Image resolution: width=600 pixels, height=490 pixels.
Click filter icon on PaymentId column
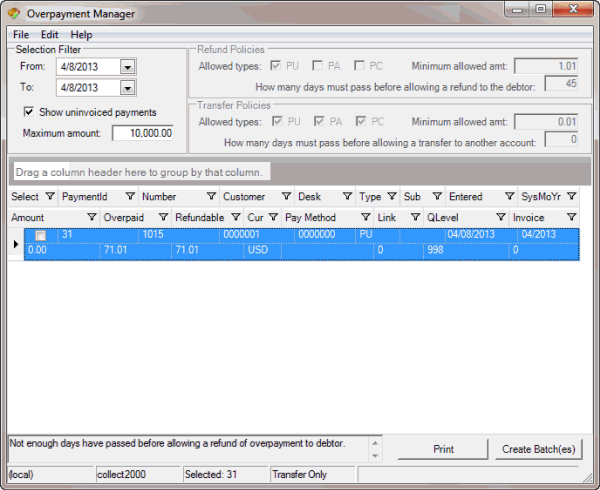(x=130, y=197)
